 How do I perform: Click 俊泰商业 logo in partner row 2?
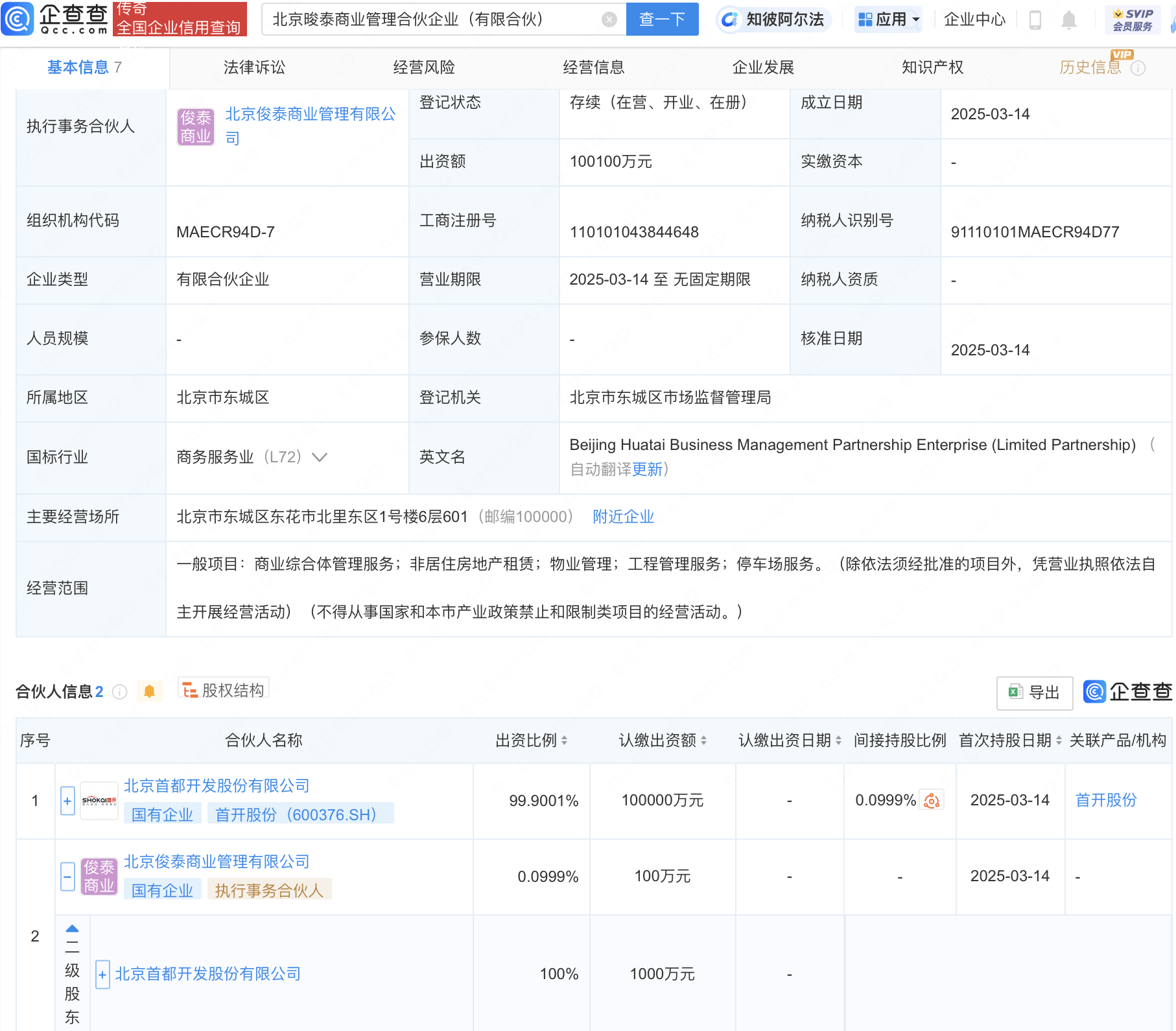tap(99, 877)
